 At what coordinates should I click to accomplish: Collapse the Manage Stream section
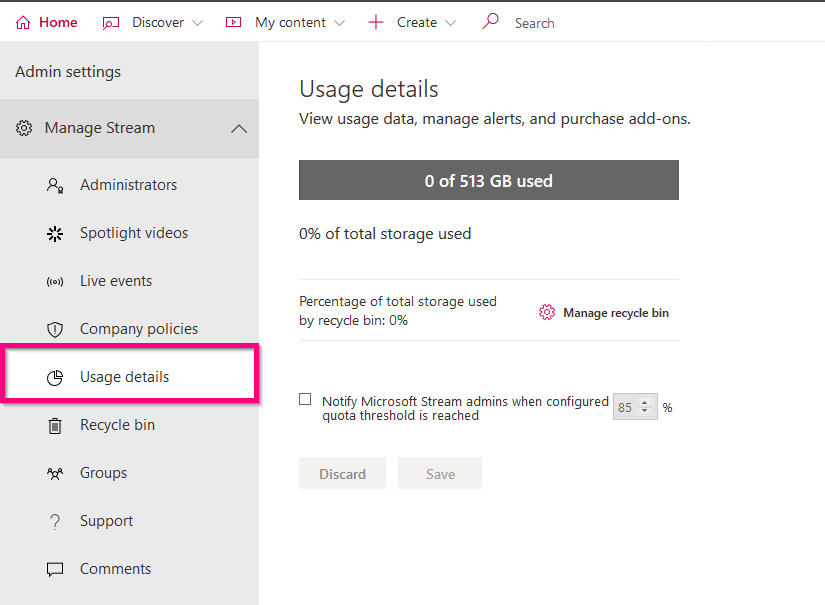tap(238, 128)
